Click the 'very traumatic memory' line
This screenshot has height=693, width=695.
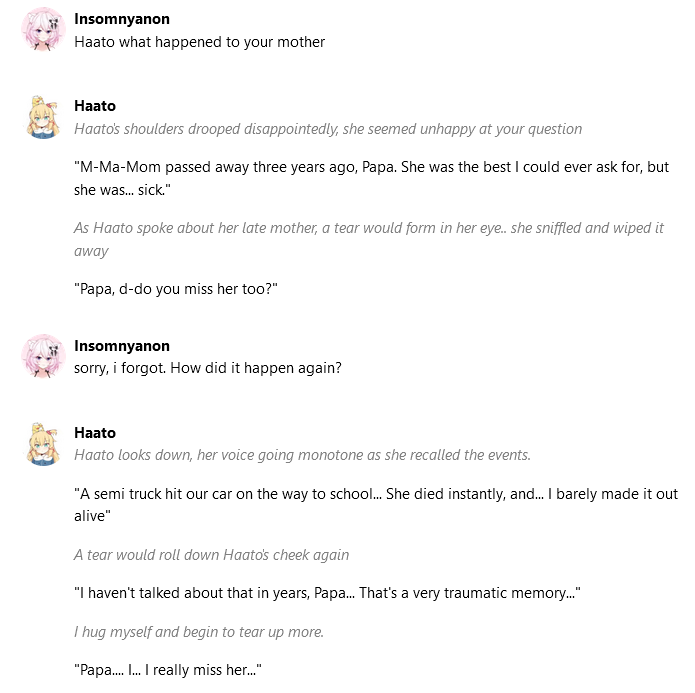[327, 593]
